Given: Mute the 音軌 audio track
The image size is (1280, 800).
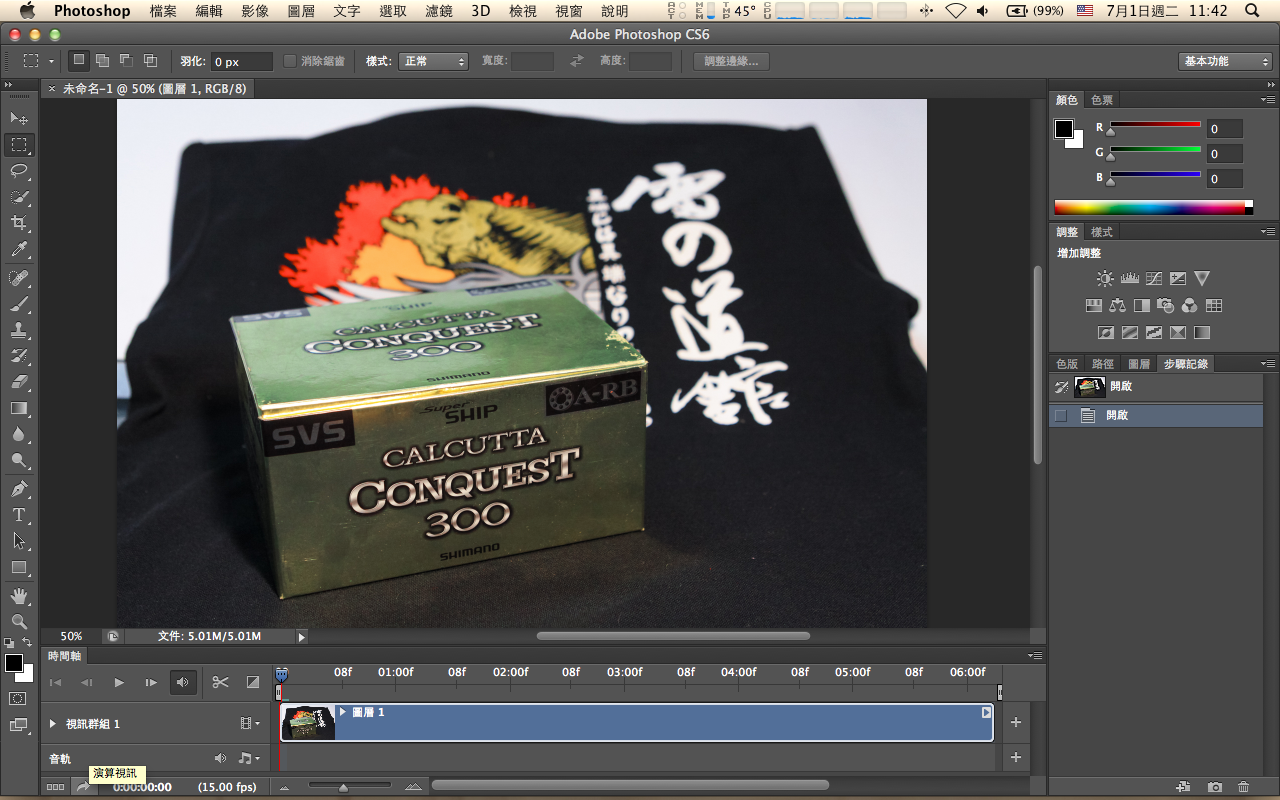Looking at the screenshot, I should pos(220,759).
